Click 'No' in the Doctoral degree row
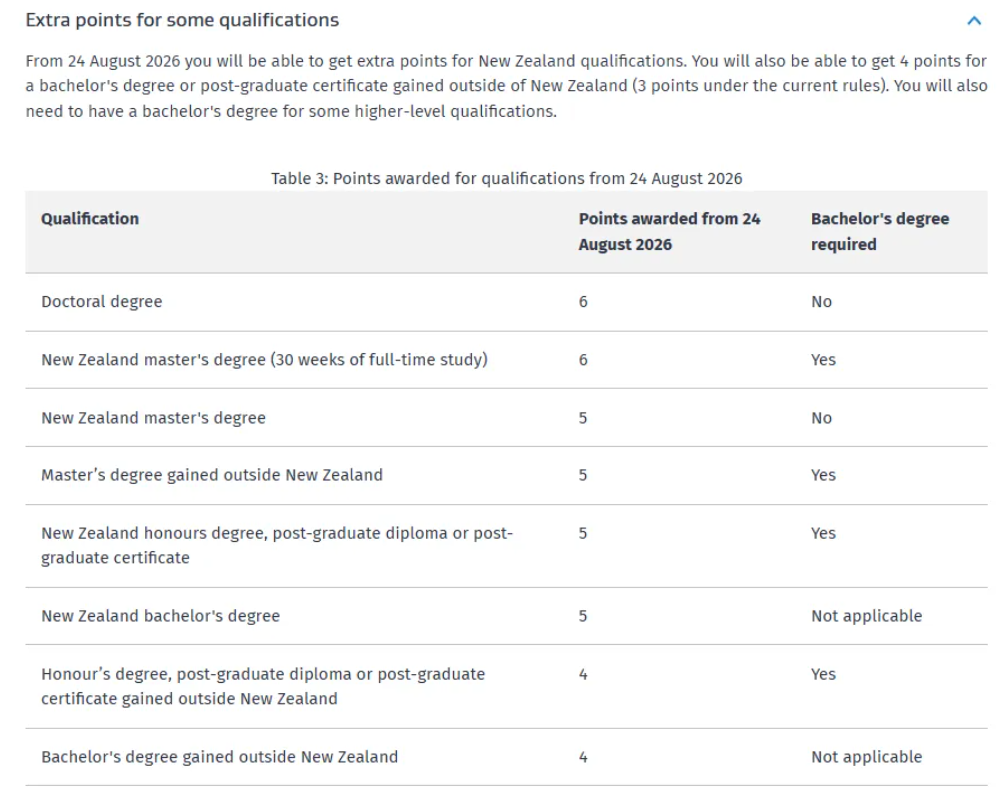The width and height of the screenshot is (1008, 807). pos(821,302)
